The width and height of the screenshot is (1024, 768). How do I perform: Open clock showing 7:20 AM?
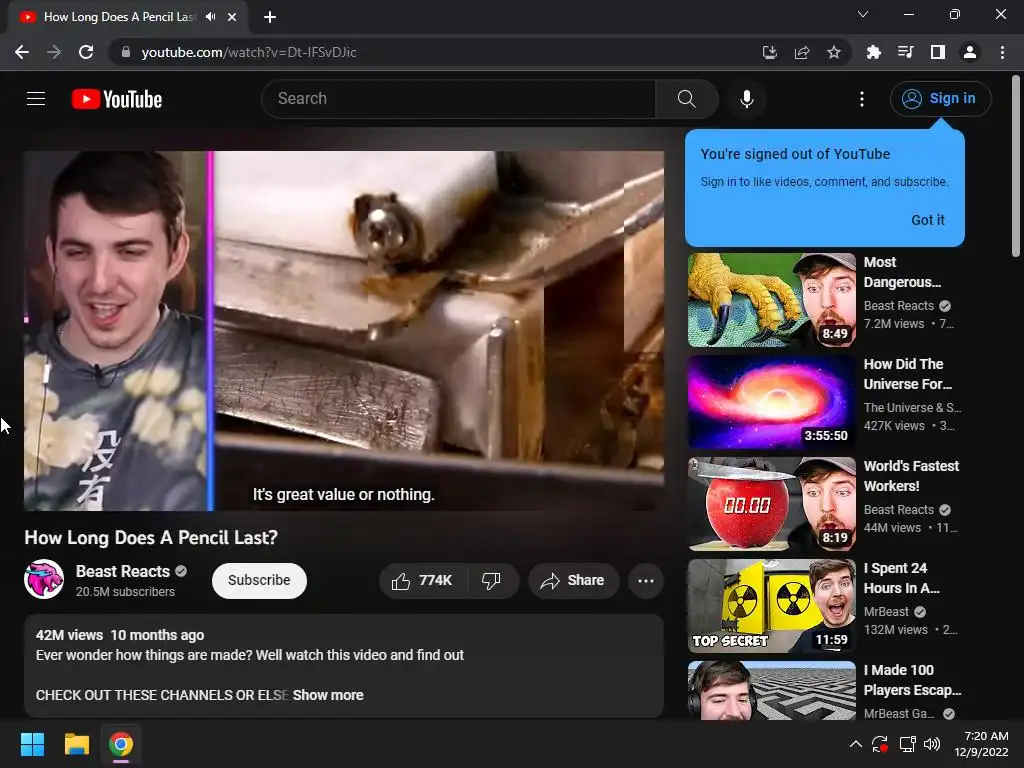pyautogui.click(x=982, y=744)
